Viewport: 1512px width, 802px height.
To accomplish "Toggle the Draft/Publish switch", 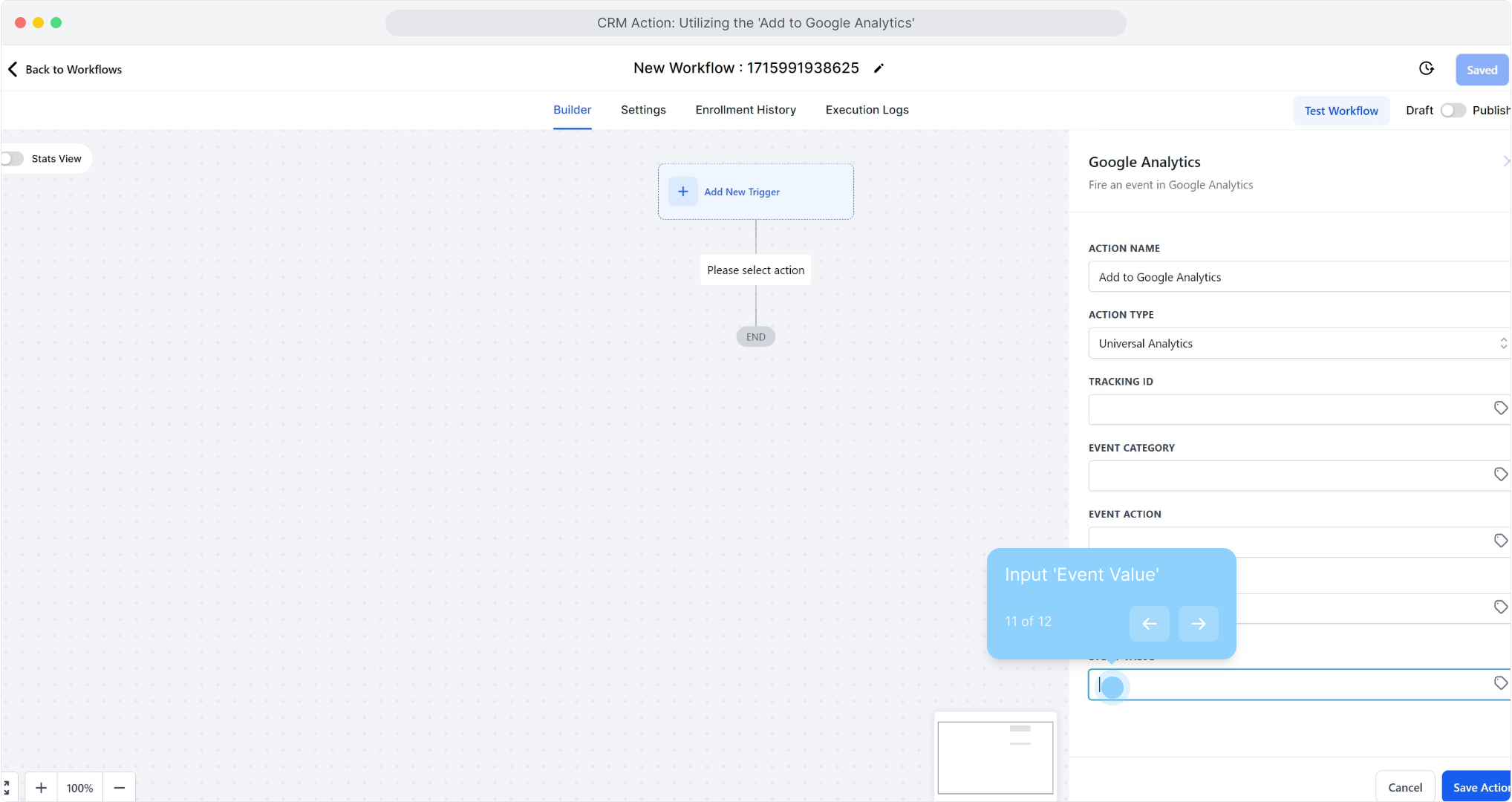I will (1452, 111).
